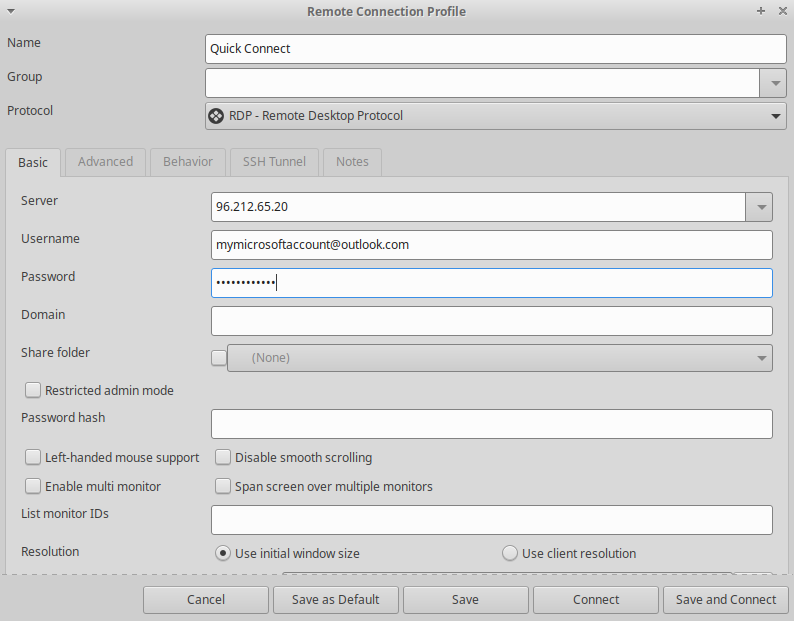Screen dimensions: 794x621
Task: Close the Remote Connection Profile window
Action: pyautogui.click(x=780, y=11)
